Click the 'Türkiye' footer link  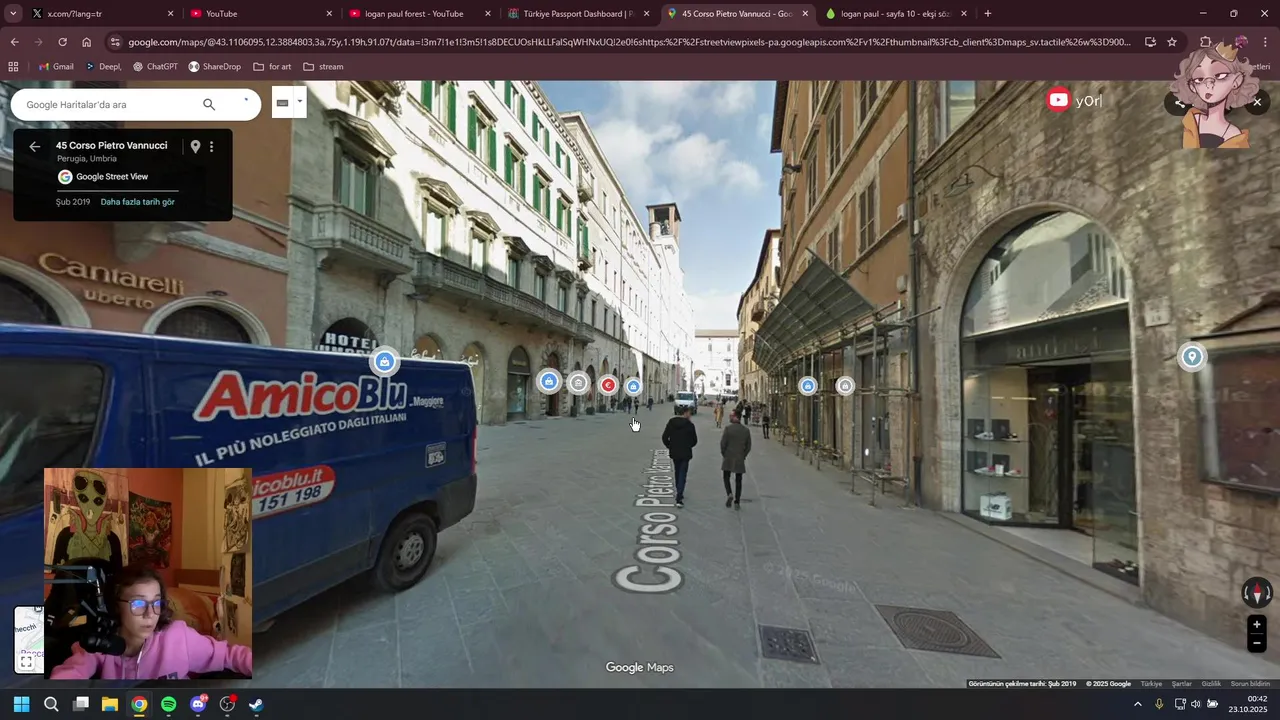1151,684
